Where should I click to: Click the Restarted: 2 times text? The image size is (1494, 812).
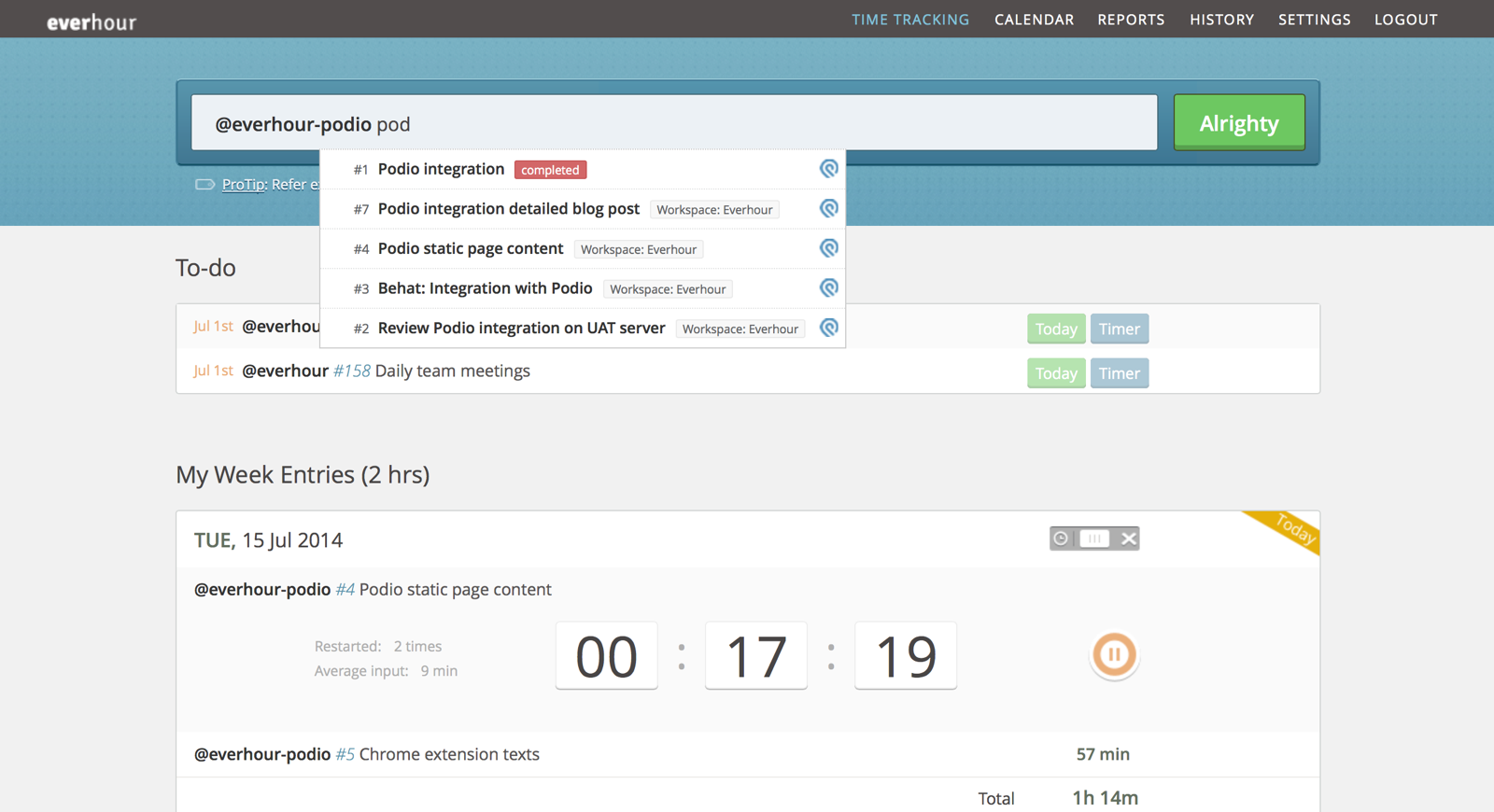point(378,646)
